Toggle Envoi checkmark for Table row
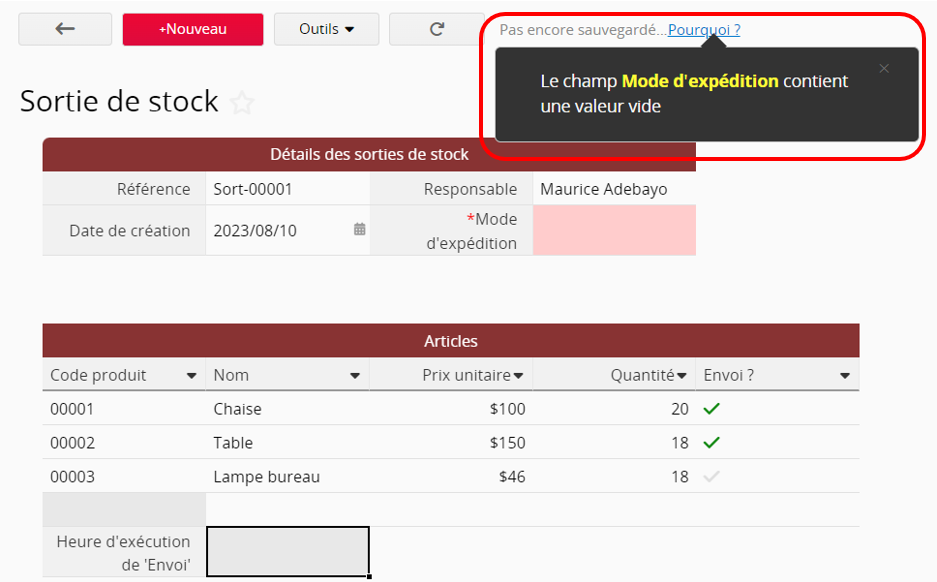937x582 pixels. (711, 443)
